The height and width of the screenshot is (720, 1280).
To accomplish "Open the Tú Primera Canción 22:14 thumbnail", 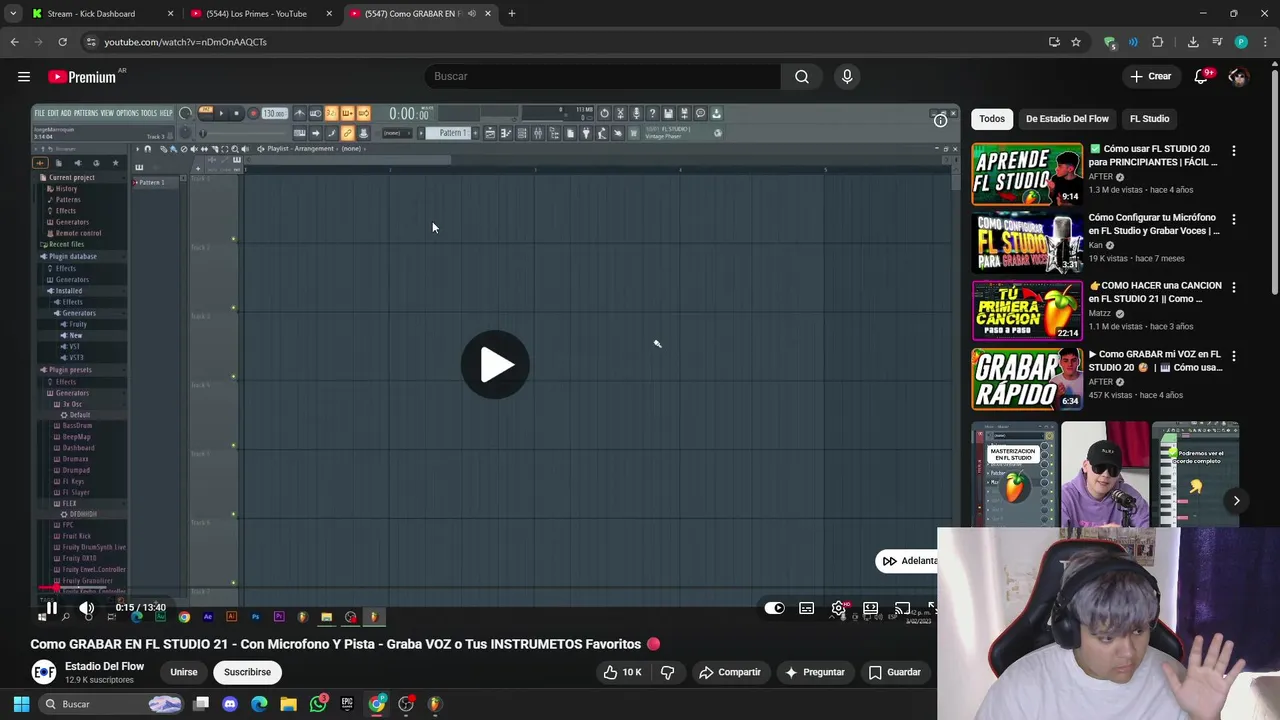I will pyautogui.click(x=1027, y=311).
